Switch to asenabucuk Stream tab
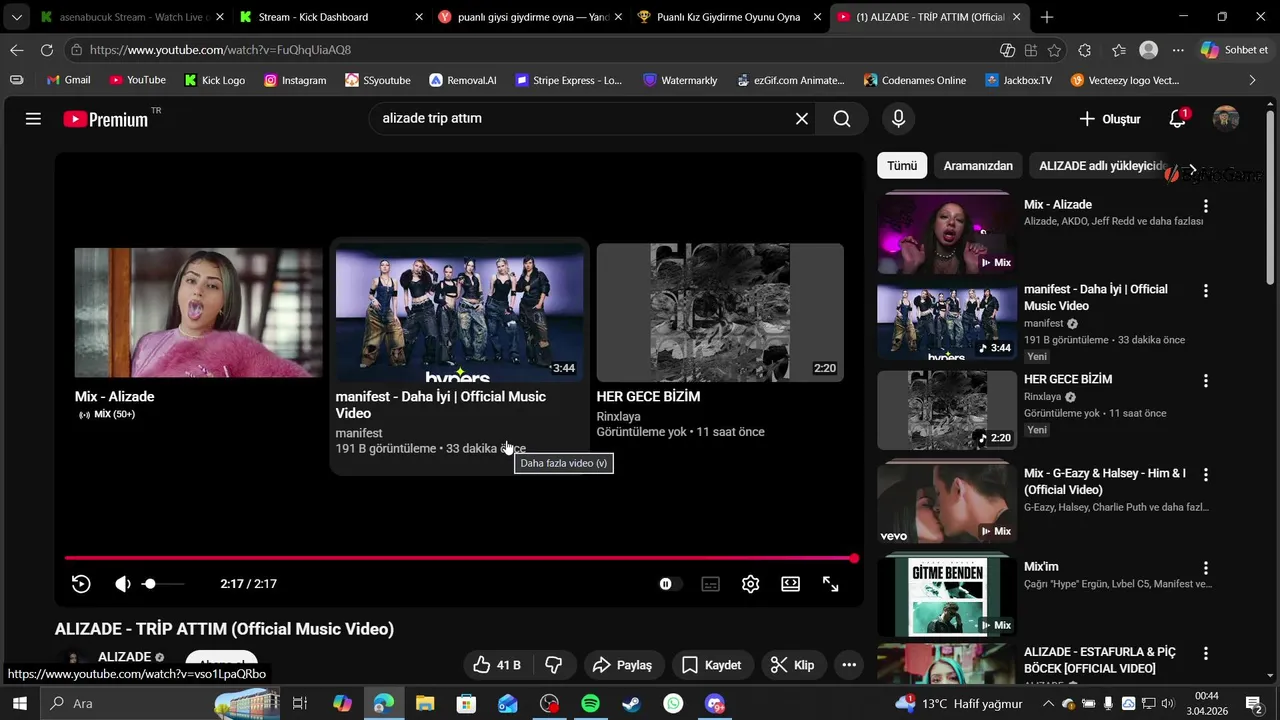This screenshot has height=720, width=1280. pos(132,17)
